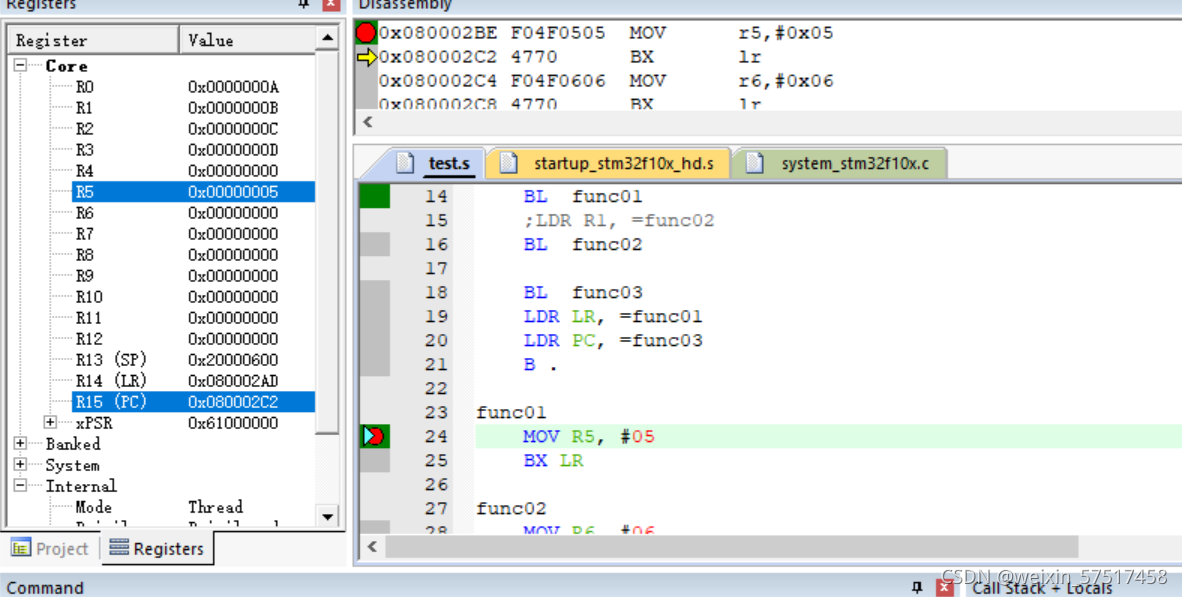This screenshot has width=1182, height=597.
Task: Collapse the Internal register group
Action: tap(20, 486)
